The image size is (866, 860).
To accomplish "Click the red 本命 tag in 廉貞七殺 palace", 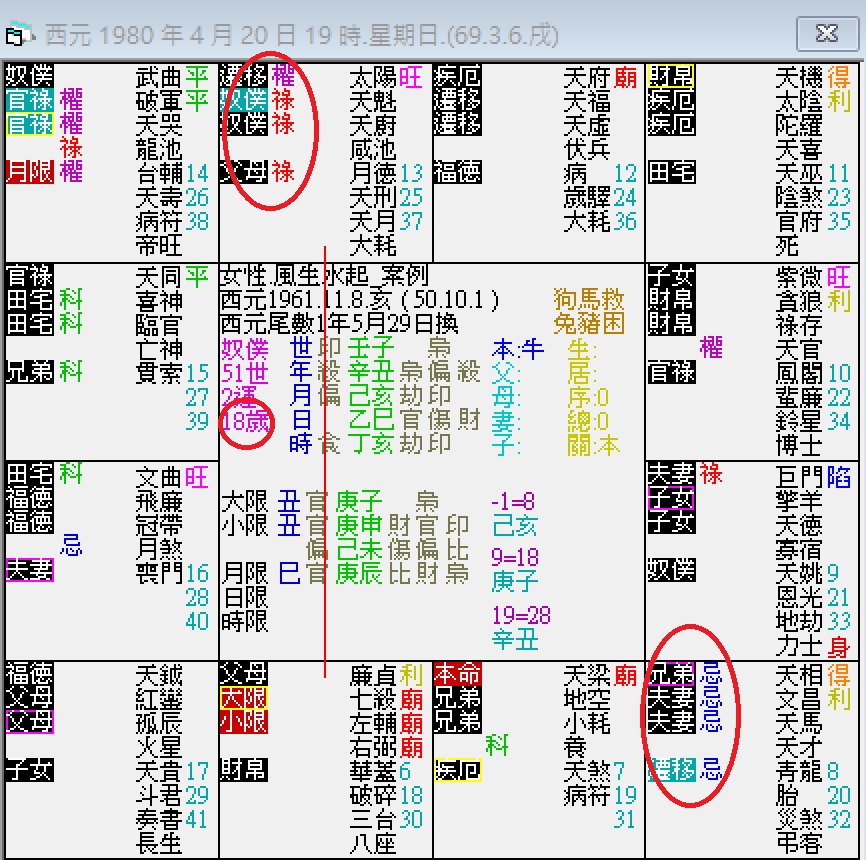I will point(458,675).
